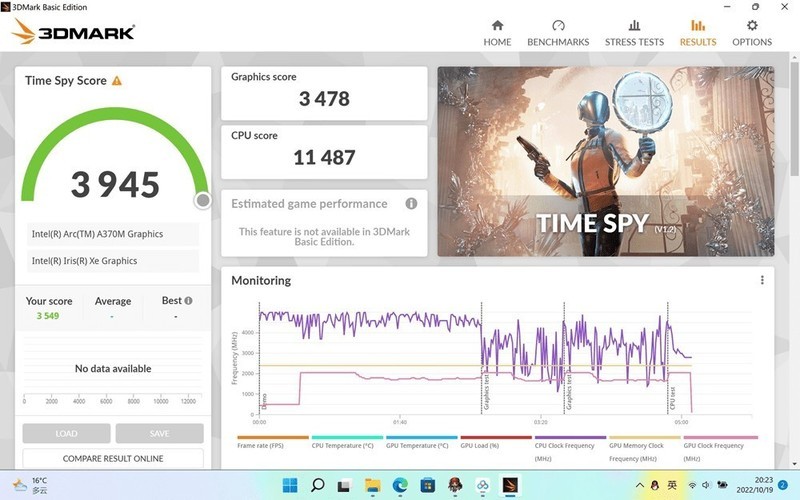
Task: Open Microsoft Store from the taskbar
Action: (x=428, y=485)
